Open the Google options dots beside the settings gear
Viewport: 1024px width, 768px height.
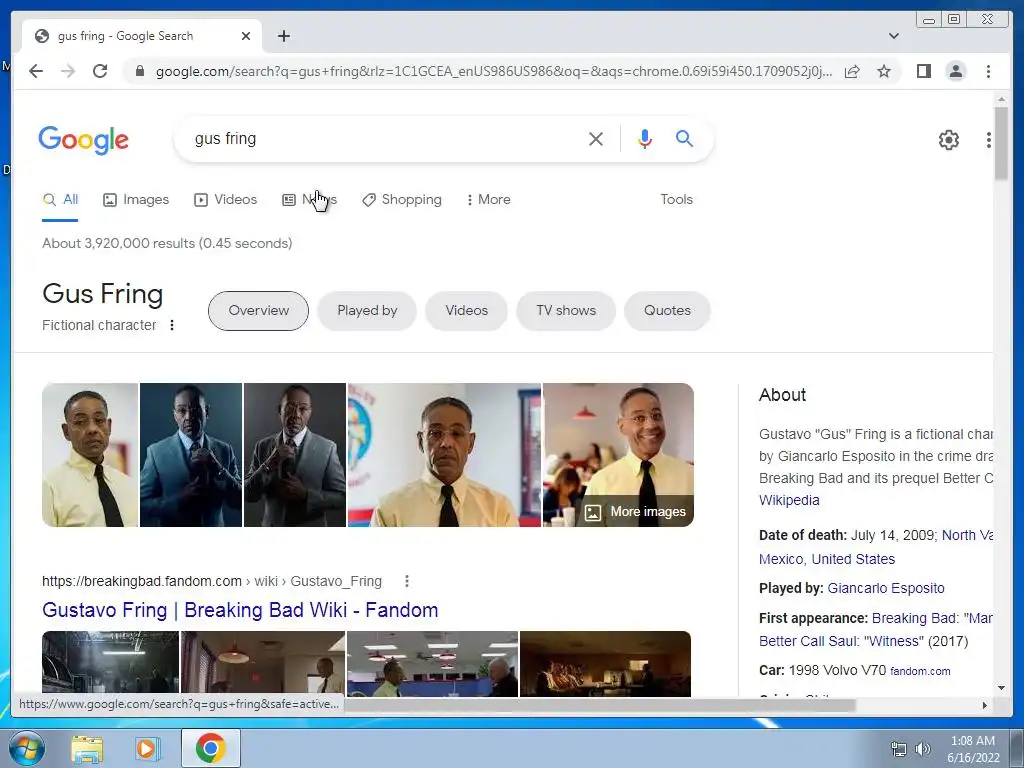(989, 139)
